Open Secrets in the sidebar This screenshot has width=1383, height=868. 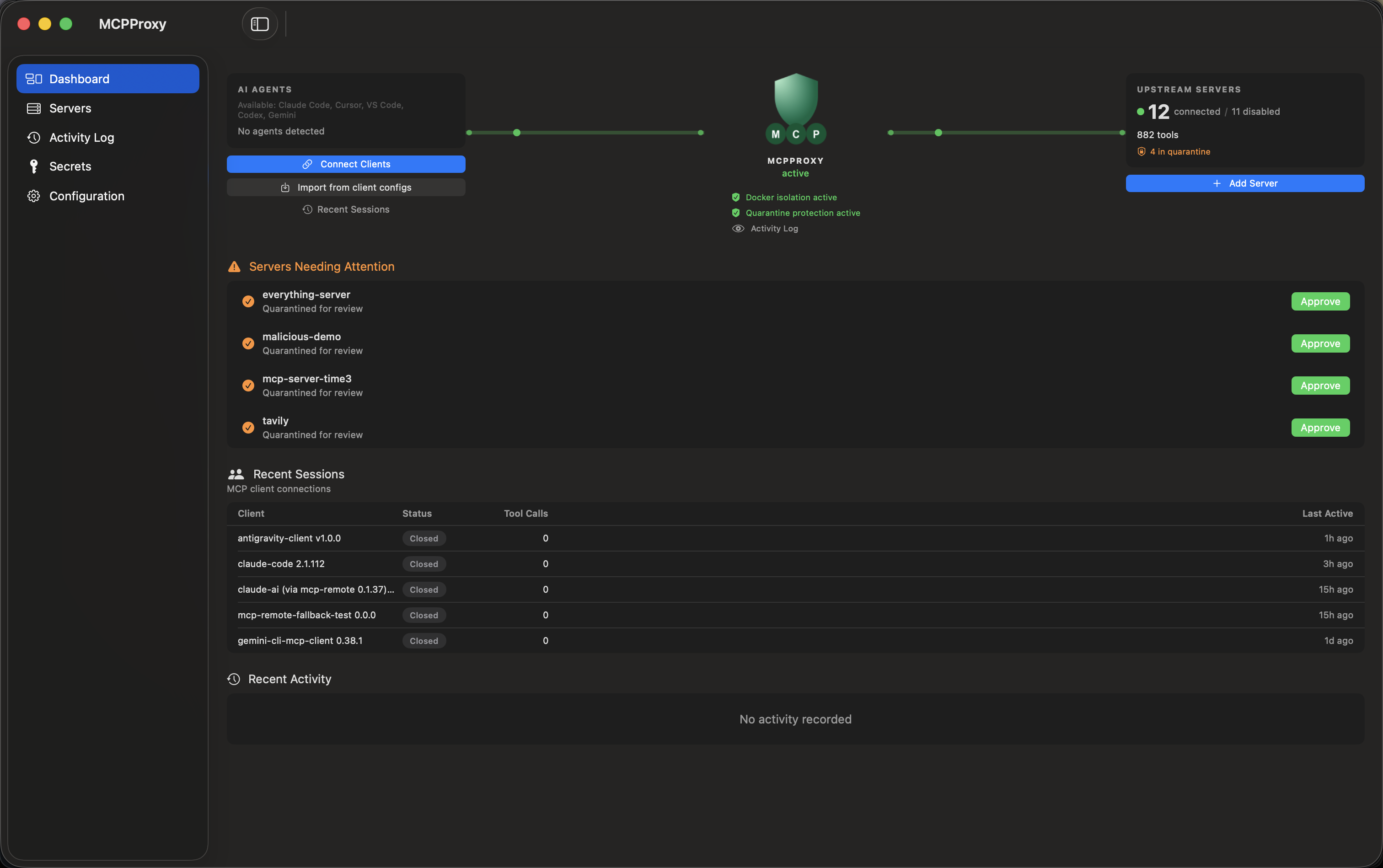pos(108,166)
